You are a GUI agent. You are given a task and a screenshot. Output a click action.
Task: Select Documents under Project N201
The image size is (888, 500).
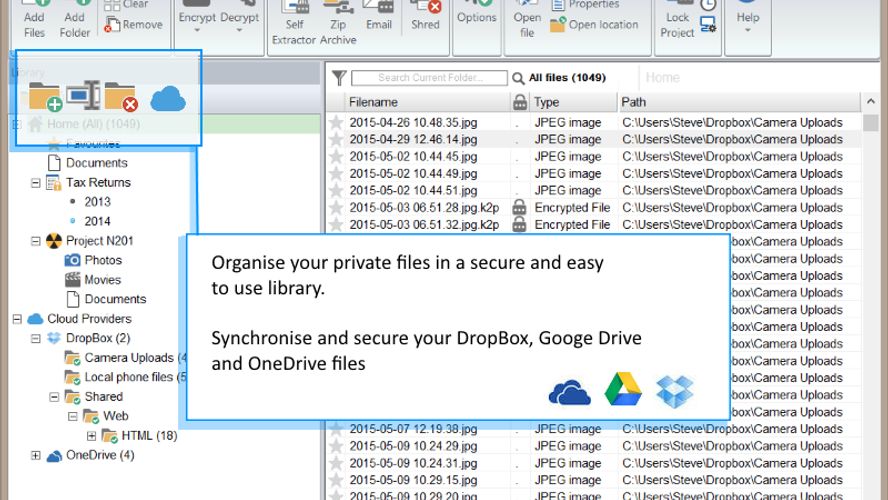115,299
